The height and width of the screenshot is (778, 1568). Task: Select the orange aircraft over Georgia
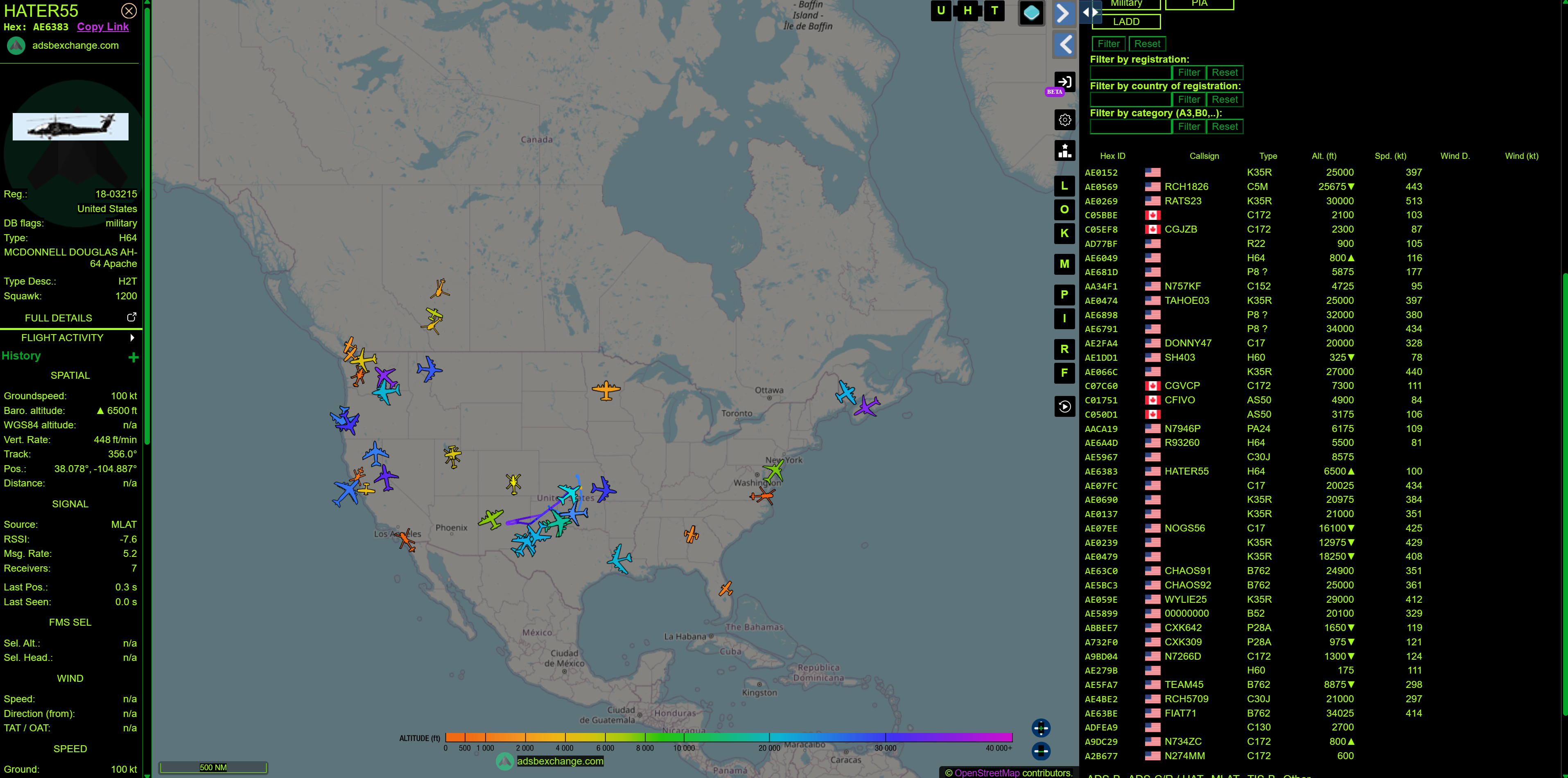point(691,534)
